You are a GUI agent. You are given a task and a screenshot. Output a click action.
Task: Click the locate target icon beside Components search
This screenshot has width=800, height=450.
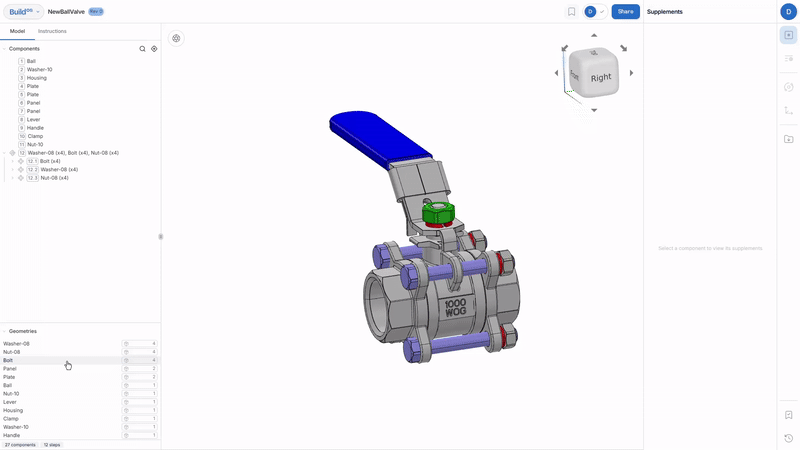pos(154,48)
